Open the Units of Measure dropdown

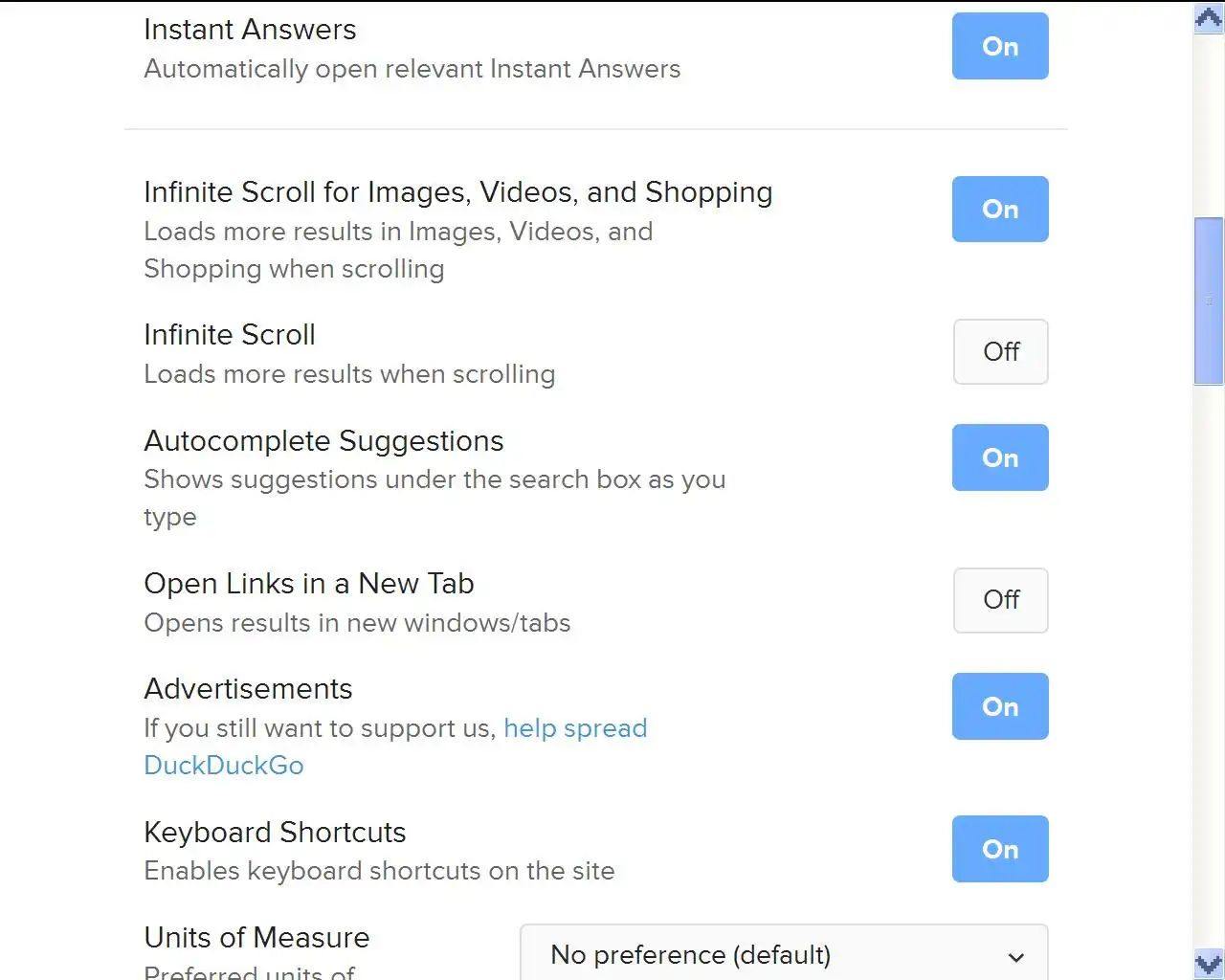click(x=783, y=954)
